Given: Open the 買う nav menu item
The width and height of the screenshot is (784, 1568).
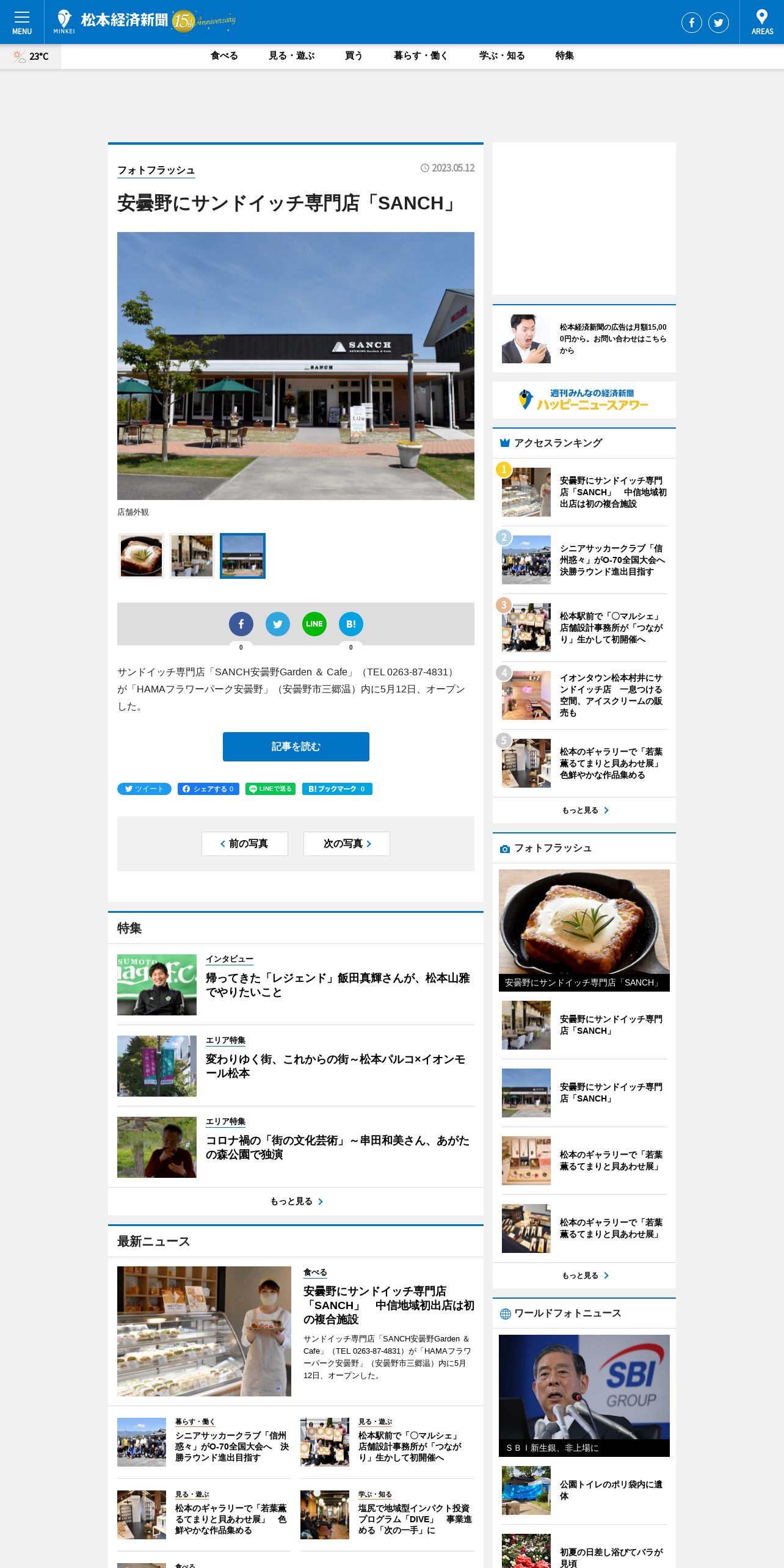Looking at the screenshot, I should [x=354, y=56].
